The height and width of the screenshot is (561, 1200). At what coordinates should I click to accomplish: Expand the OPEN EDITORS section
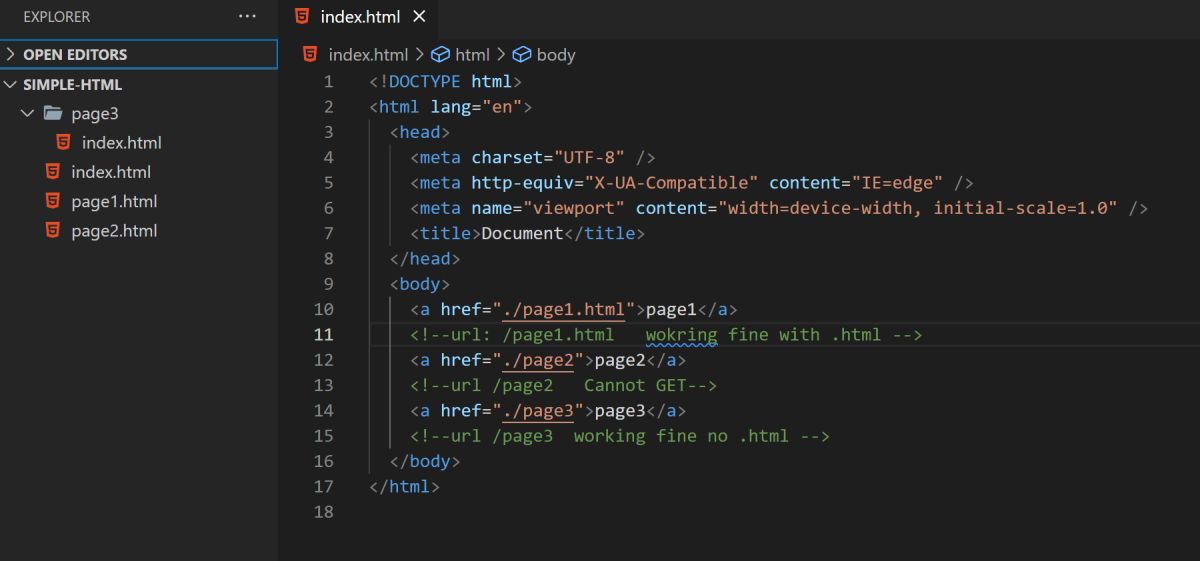click(x=139, y=54)
